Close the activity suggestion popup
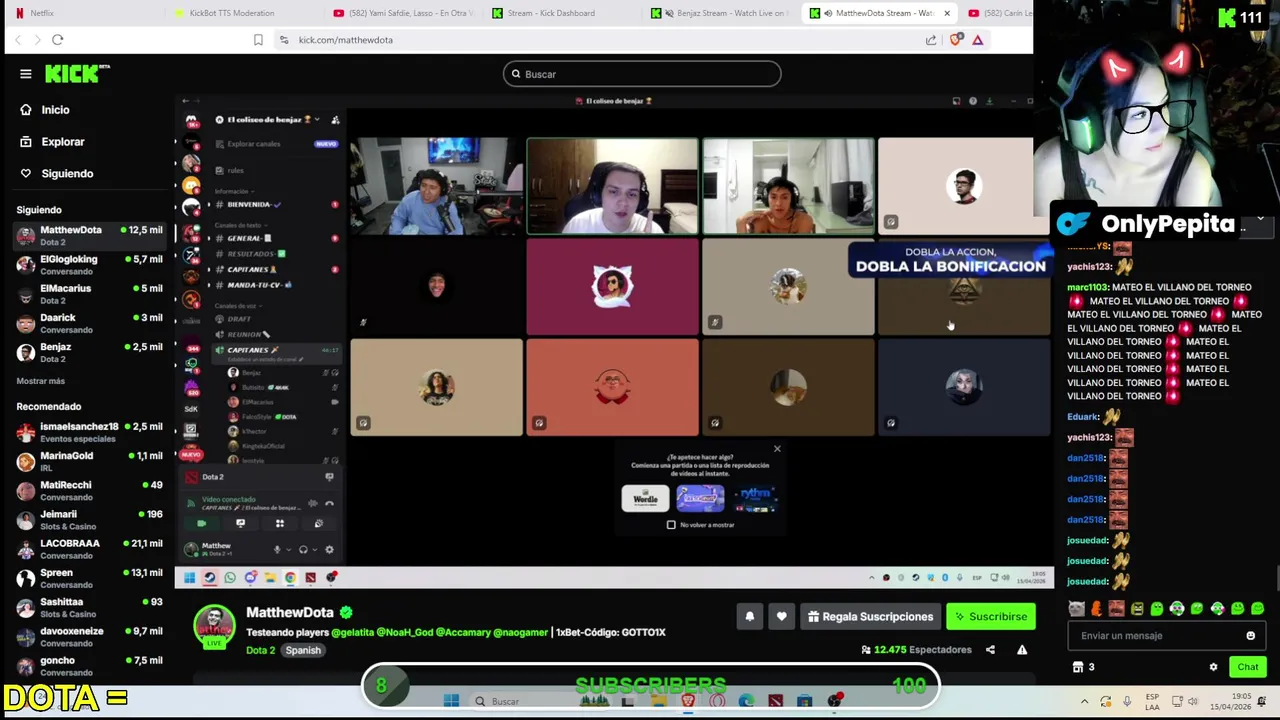1280x720 pixels. tap(777, 449)
